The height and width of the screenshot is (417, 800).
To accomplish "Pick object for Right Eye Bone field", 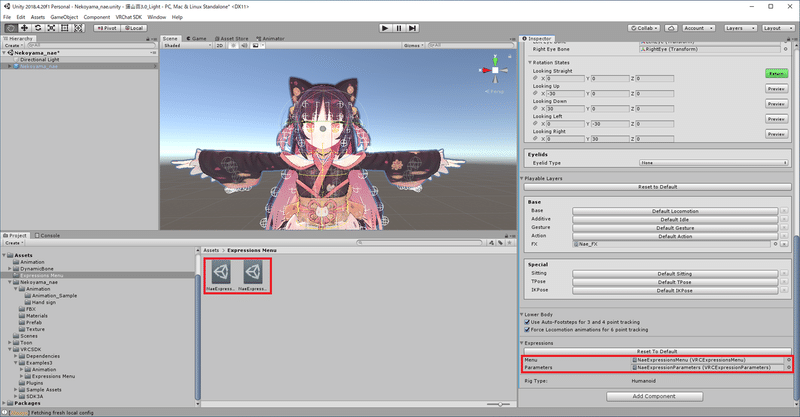I will pyautogui.click(x=785, y=50).
